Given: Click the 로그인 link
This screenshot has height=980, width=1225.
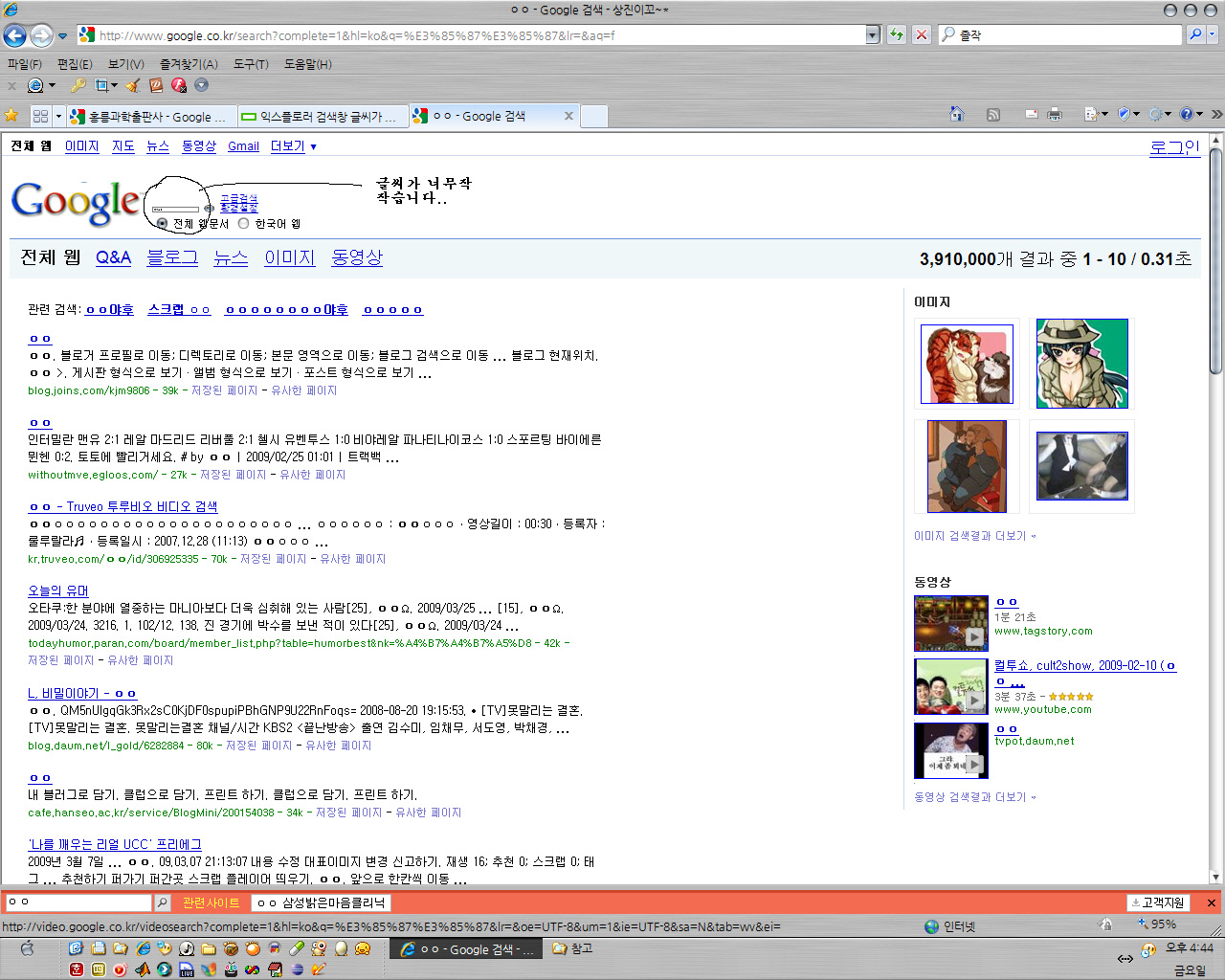Looking at the screenshot, I should [x=1174, y=147].
